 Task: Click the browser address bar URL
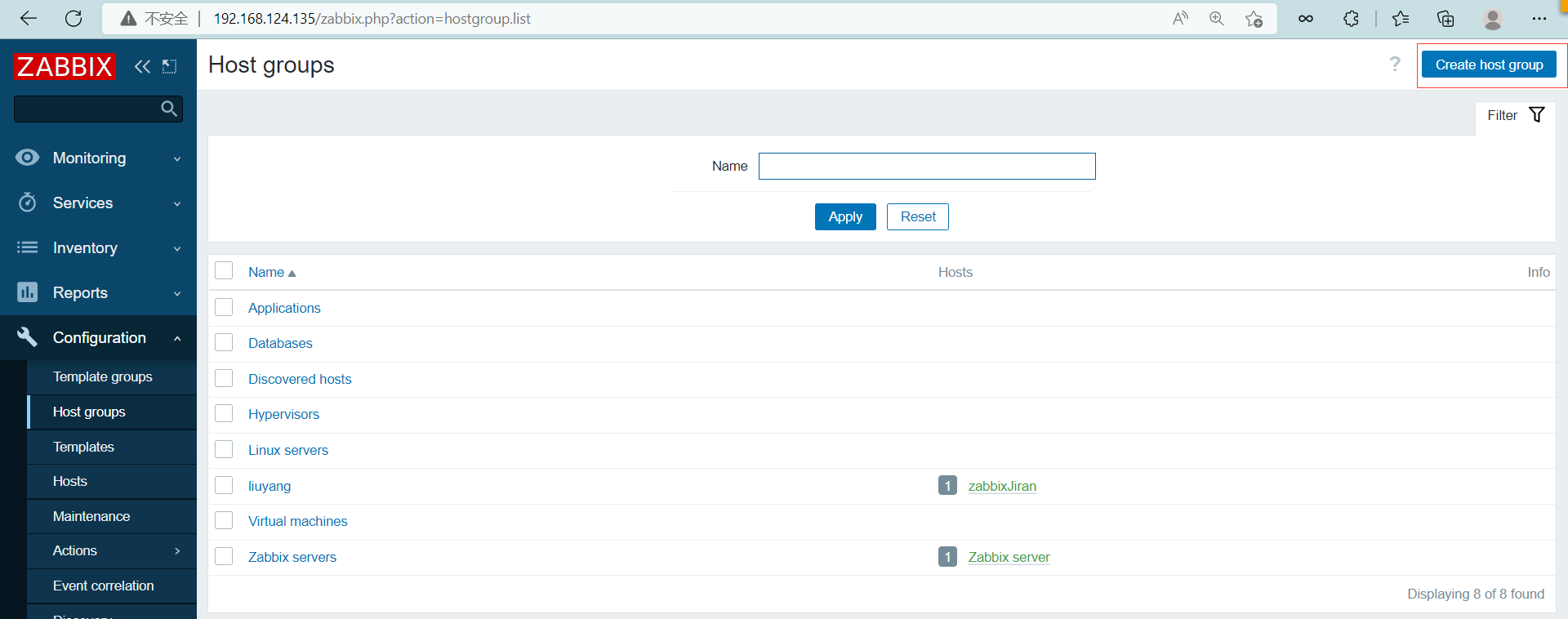click(x=372, y=19)
